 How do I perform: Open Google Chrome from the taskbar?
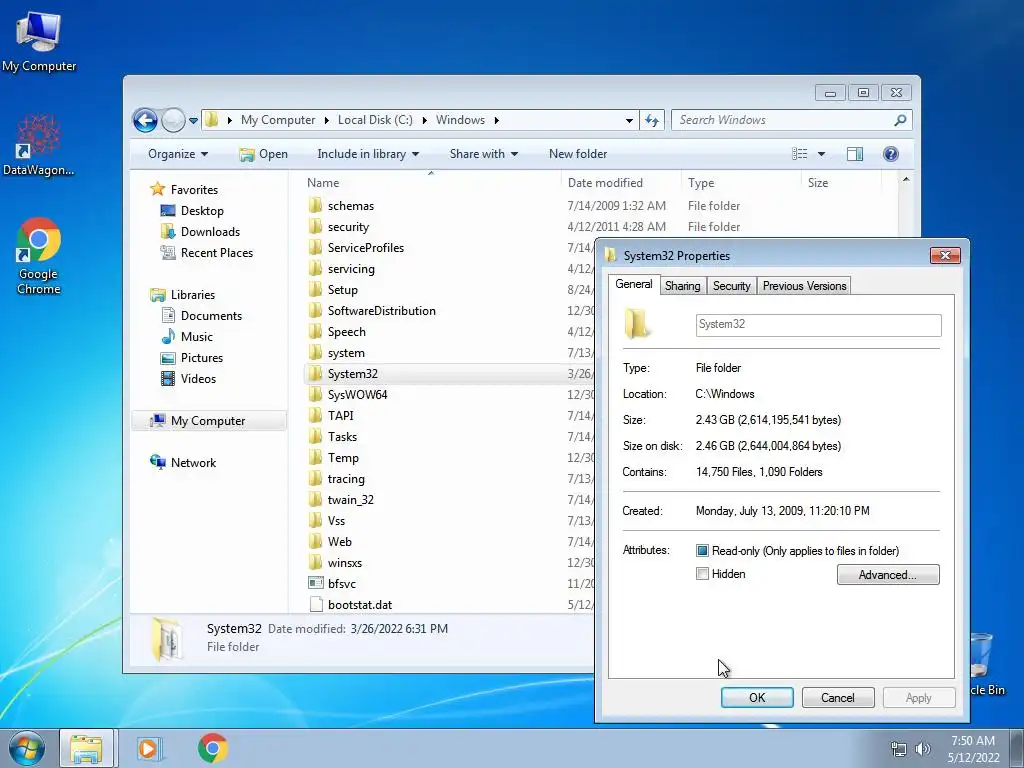(x=213, y=748)
